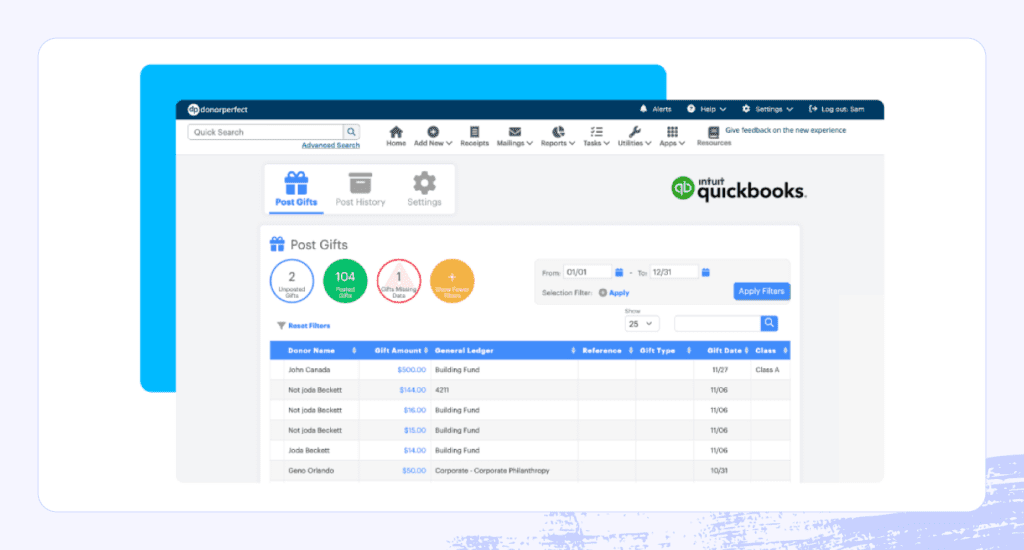Open the From date calendar picker
Viewport: 1024px width, 550px height.
(x=619, y=272)
